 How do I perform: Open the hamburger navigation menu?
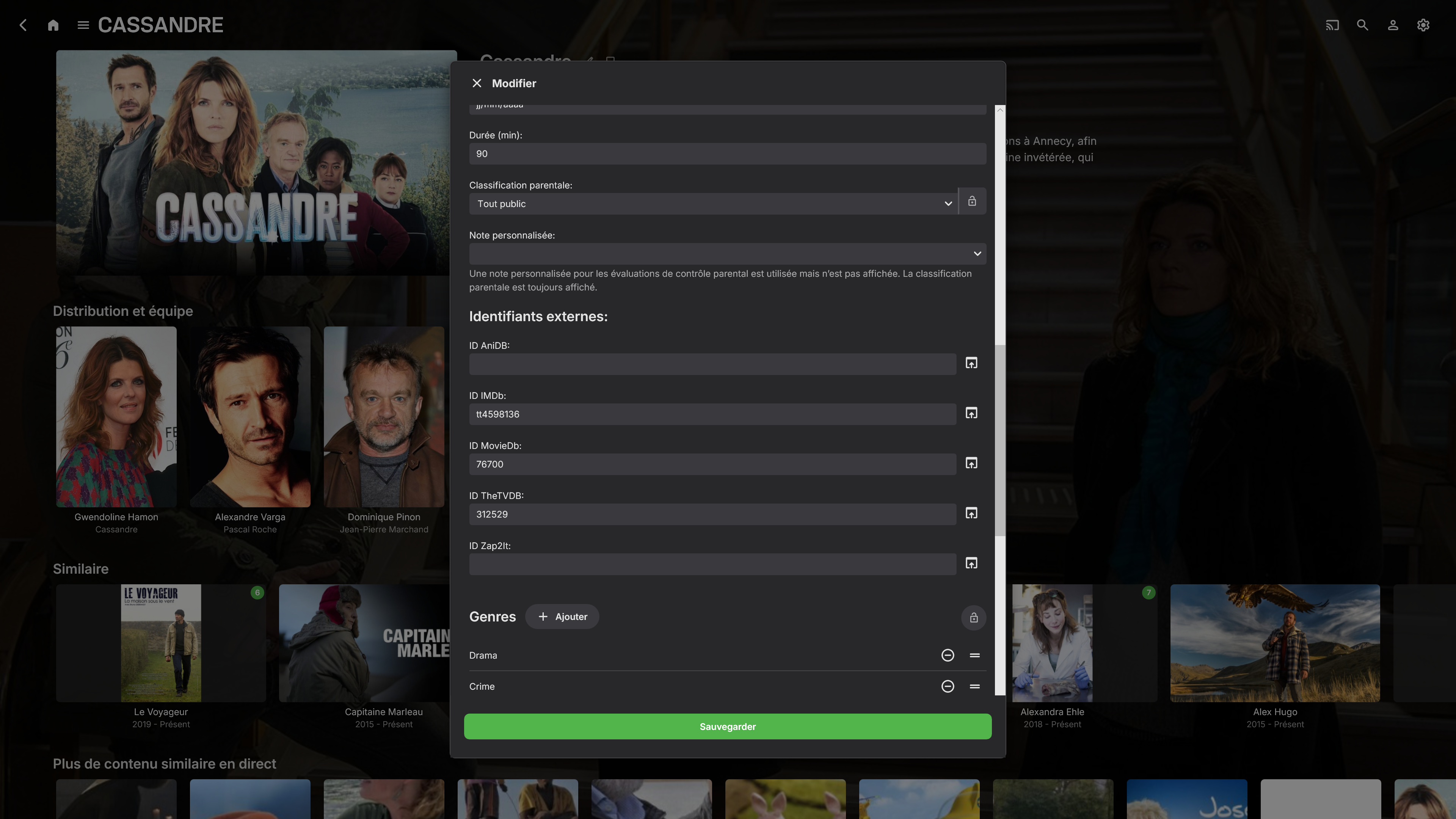[83, 25]
